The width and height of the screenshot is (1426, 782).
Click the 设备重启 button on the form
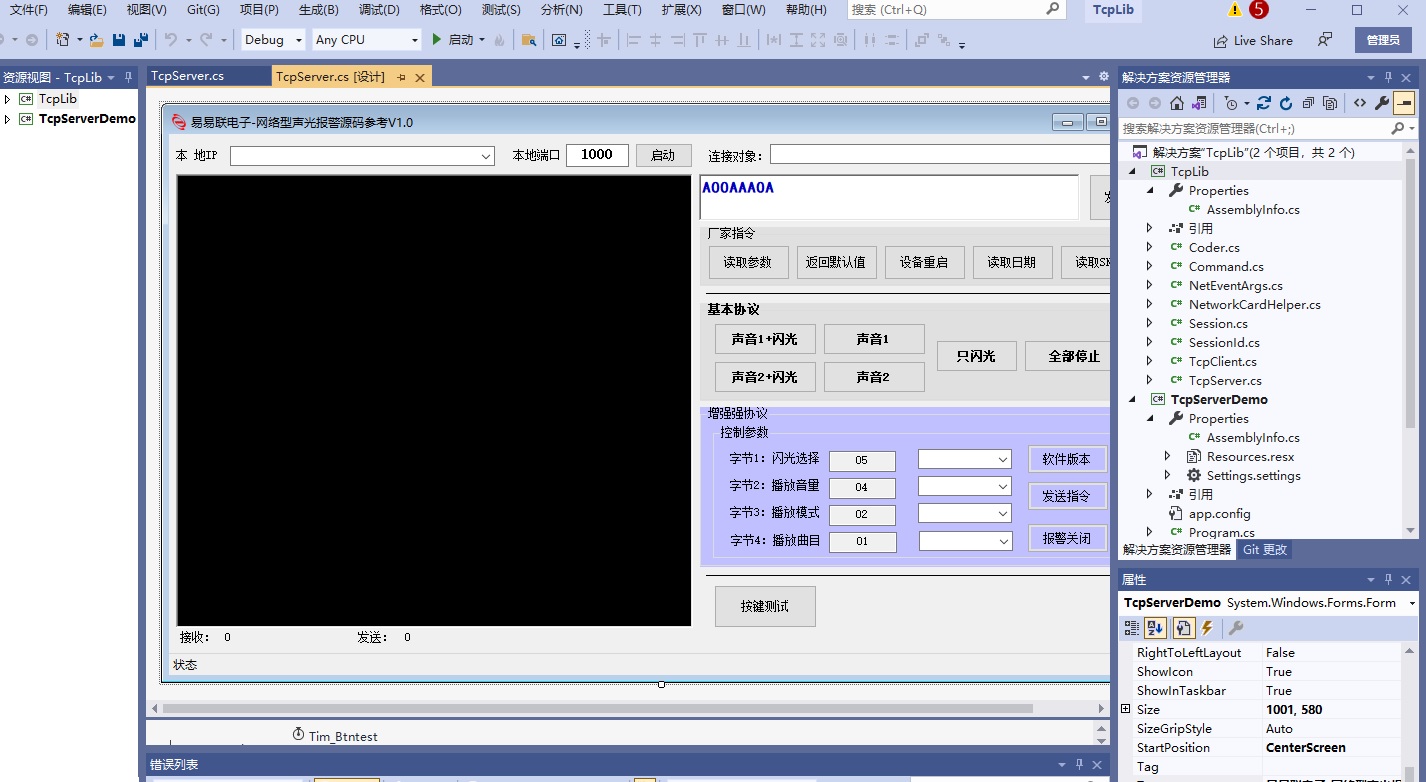click(923, 262)
